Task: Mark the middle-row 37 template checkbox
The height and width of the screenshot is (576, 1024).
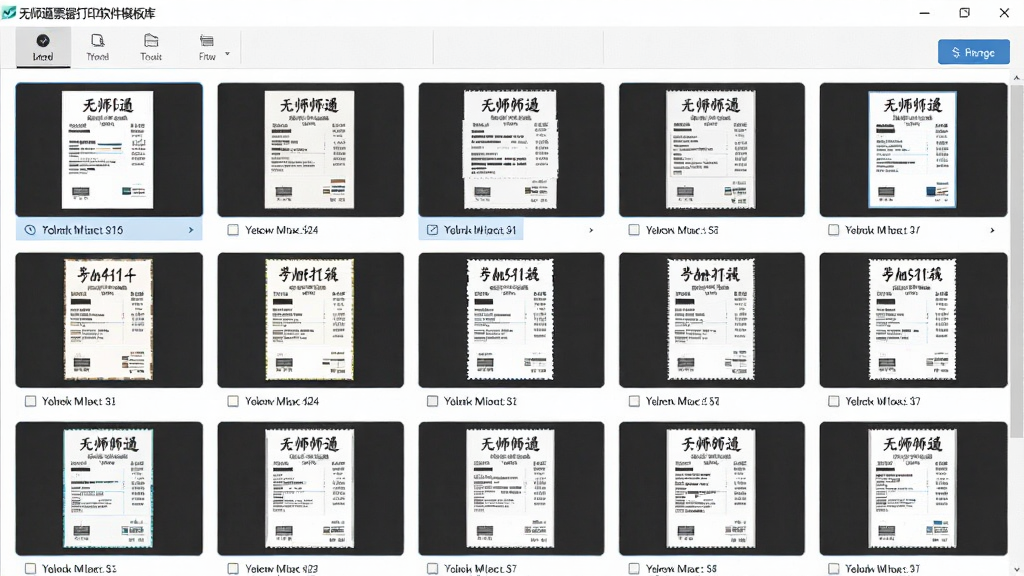Action: [x=833, y=401]
